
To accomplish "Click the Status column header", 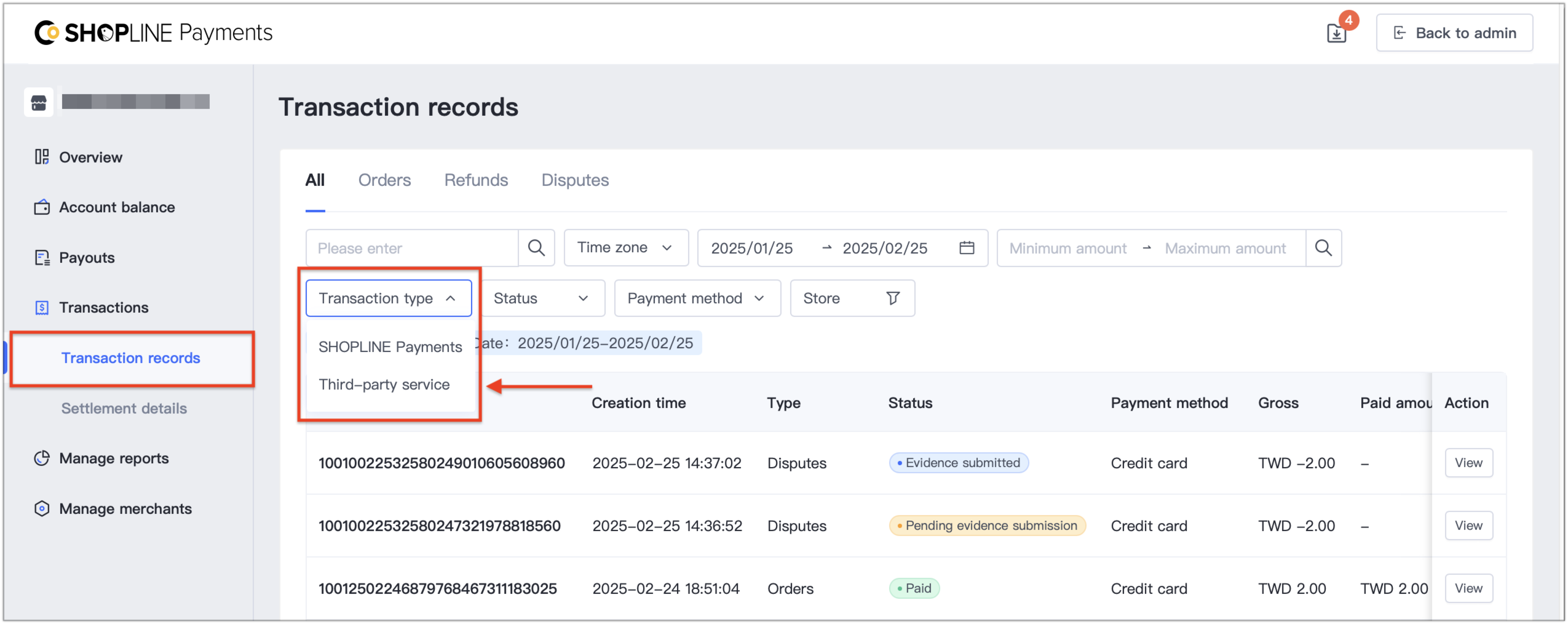I will (910, 403).
